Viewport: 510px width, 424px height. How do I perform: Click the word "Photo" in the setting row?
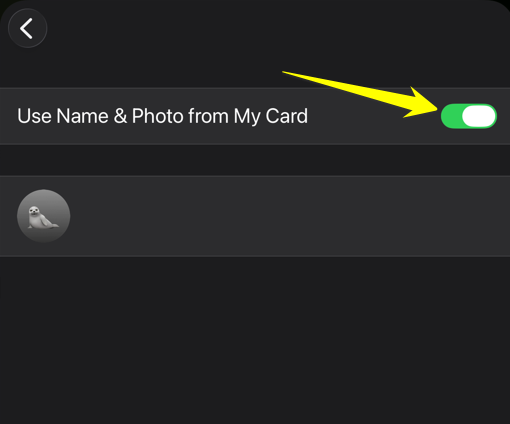click(157, 116)
